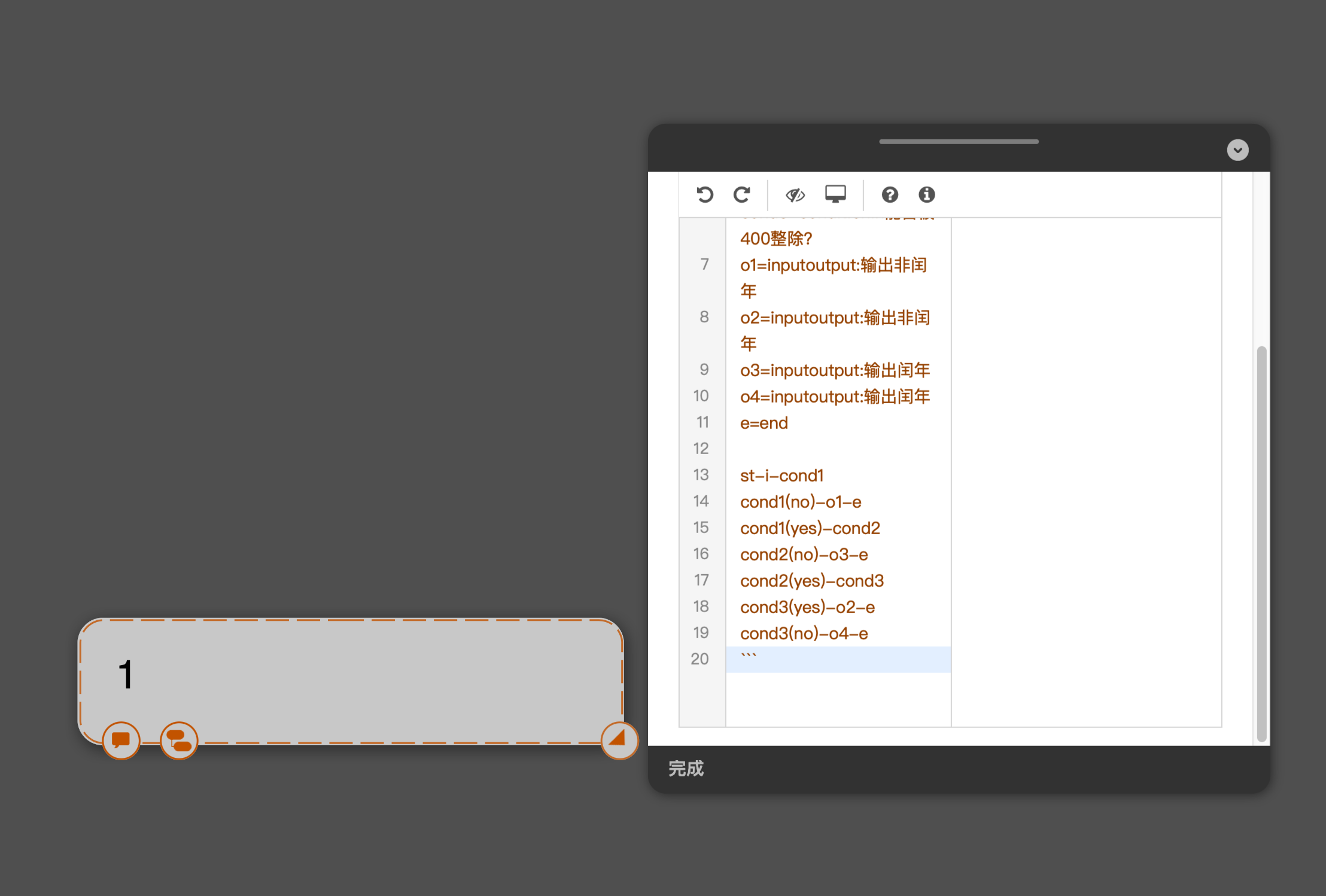
Task: Switch to fullscreen monitor view
Action: [835, 194]
